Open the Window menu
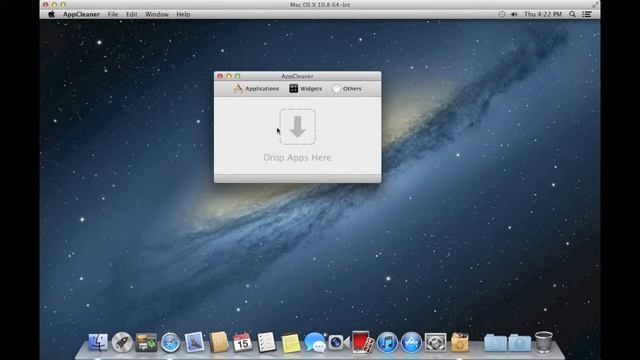Viewport: 640px width, 360px height. [157, 14]
